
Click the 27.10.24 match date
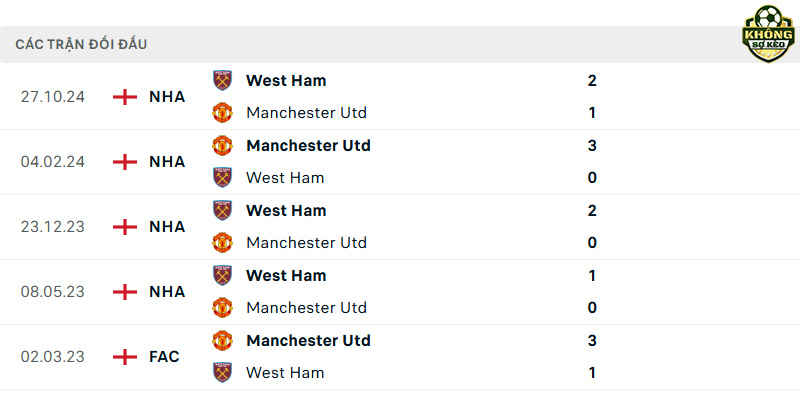53,97
